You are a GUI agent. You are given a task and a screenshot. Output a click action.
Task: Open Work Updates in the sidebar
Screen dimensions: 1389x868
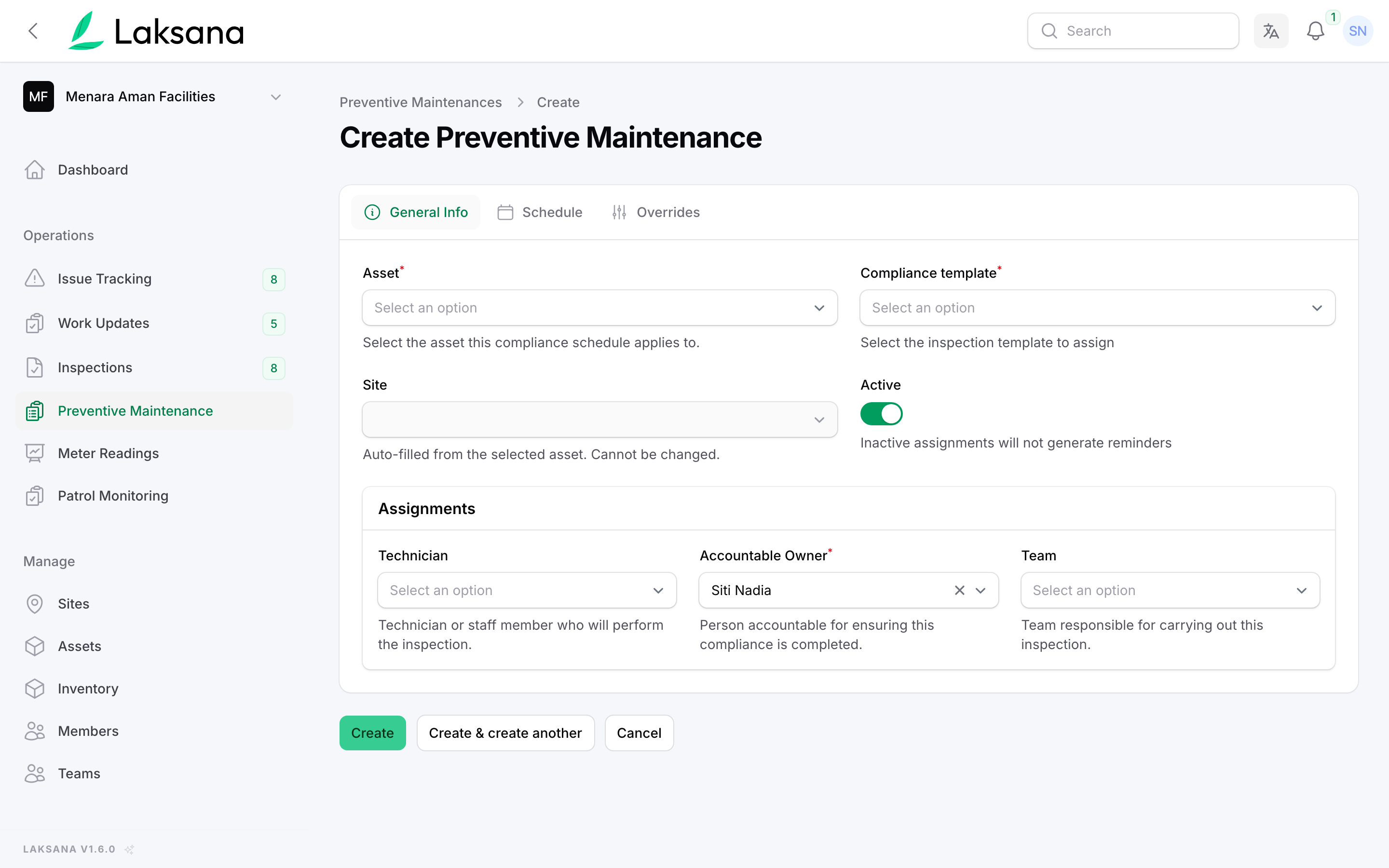click(x=154, y=323)
